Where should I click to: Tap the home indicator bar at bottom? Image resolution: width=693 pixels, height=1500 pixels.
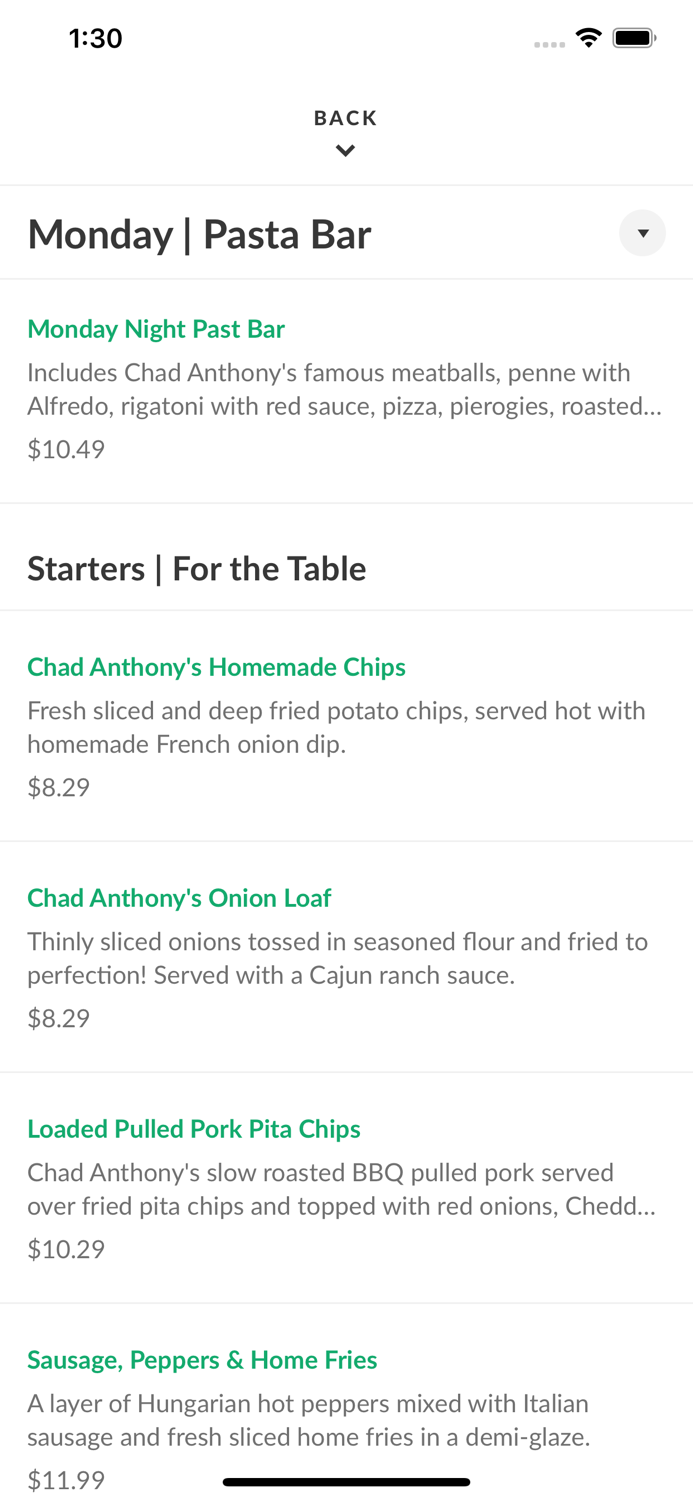click(x=346, y=1482)
